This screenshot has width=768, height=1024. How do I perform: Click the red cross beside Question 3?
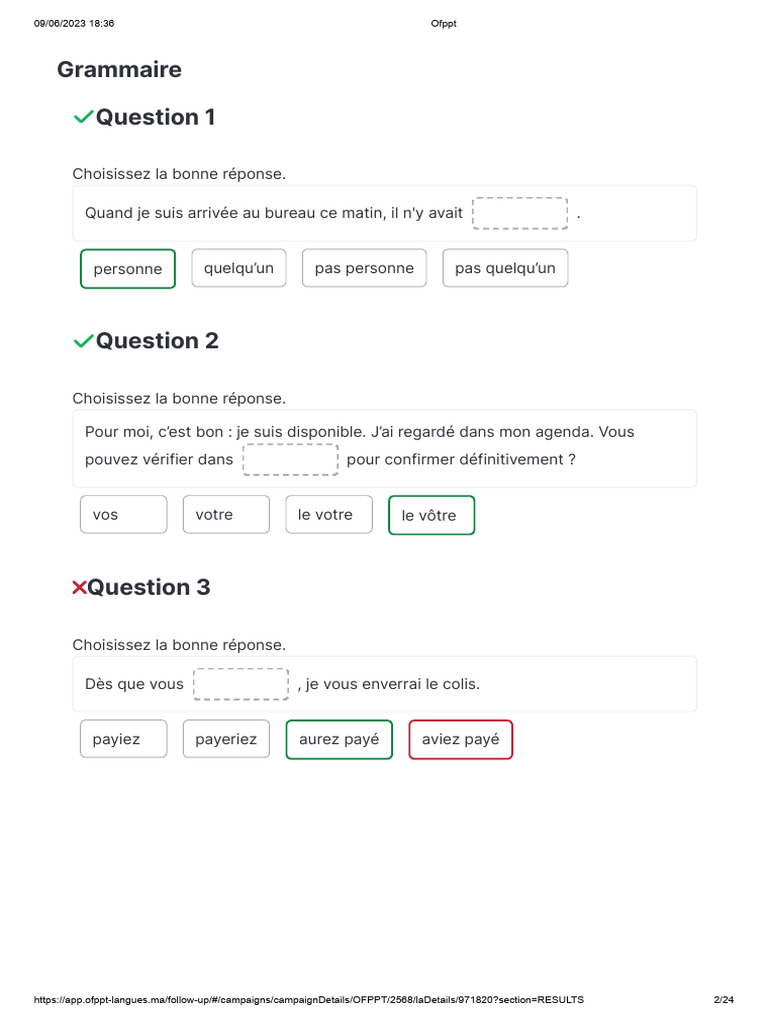(79, 588)
